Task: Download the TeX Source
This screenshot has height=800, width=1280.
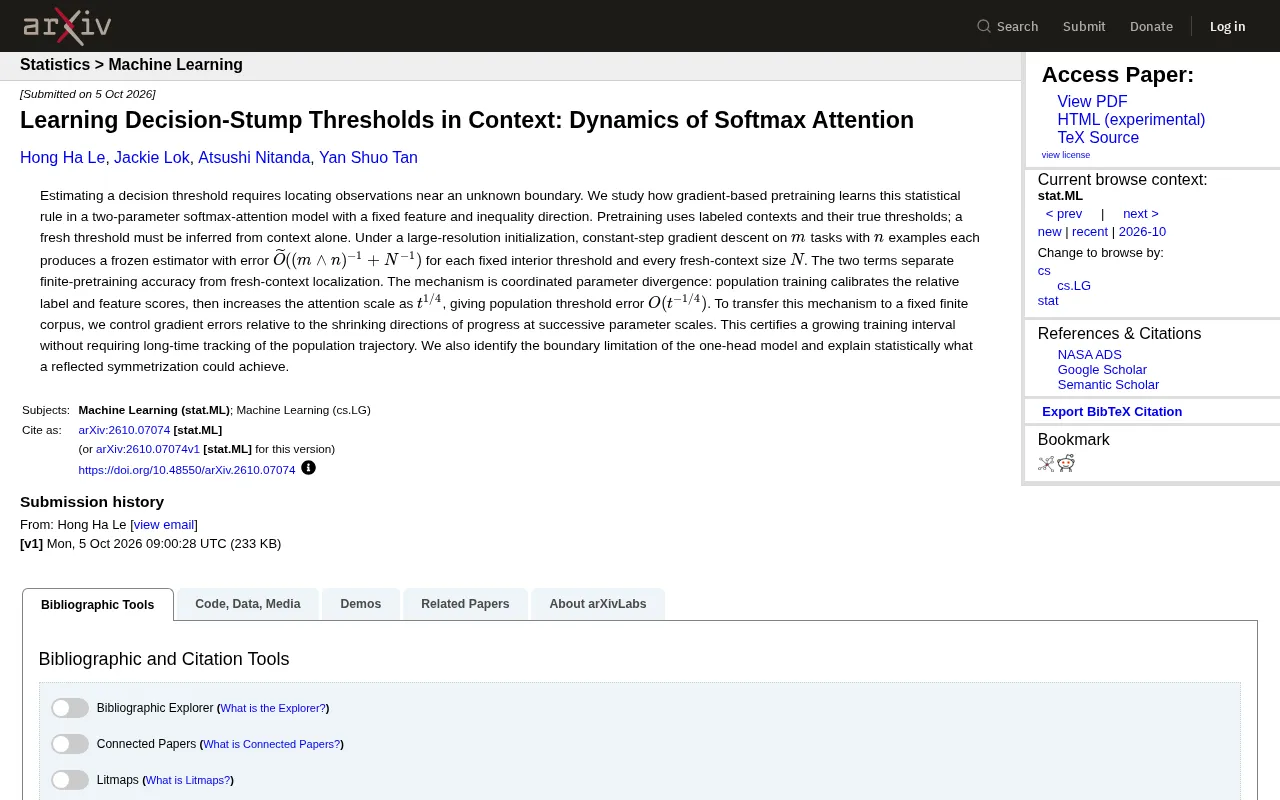Action: click(x=1098, y=138)
